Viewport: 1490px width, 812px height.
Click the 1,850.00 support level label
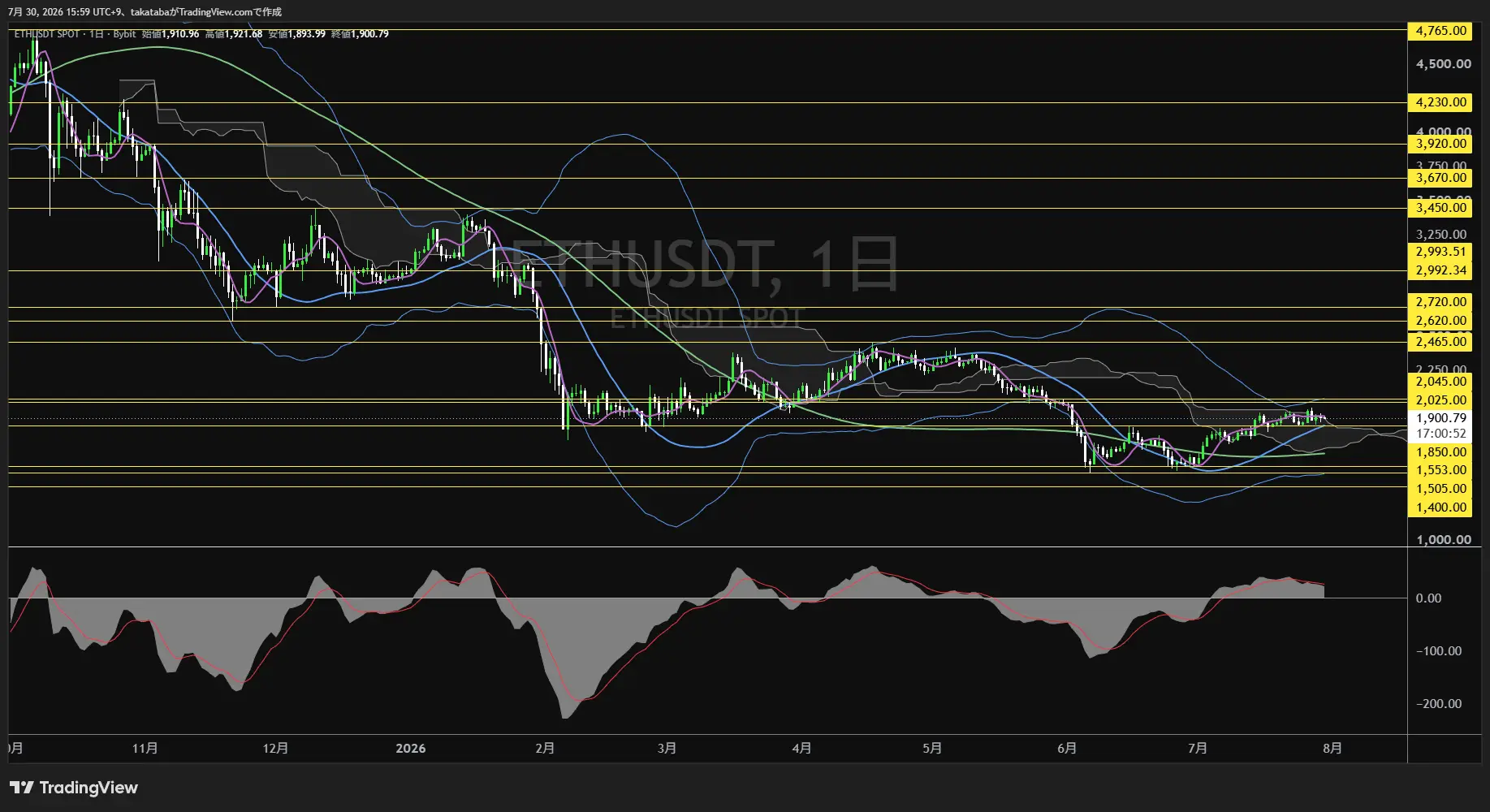(x=1440, y=452)
